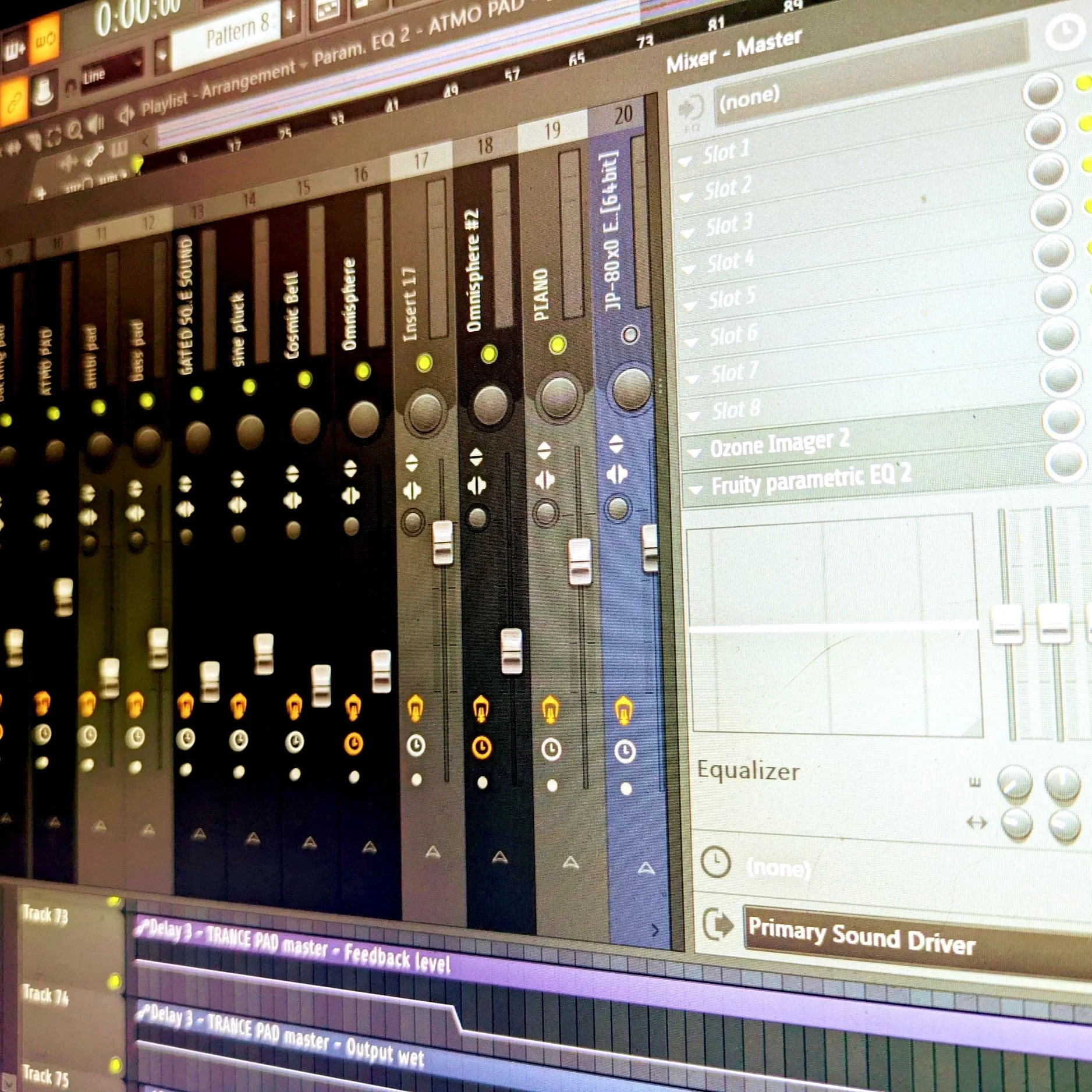Viewport: 1092px width, 1092px height.
Task: Click the latency clock icon on JP-80x0 track
Action: click(x=625, y=751)
